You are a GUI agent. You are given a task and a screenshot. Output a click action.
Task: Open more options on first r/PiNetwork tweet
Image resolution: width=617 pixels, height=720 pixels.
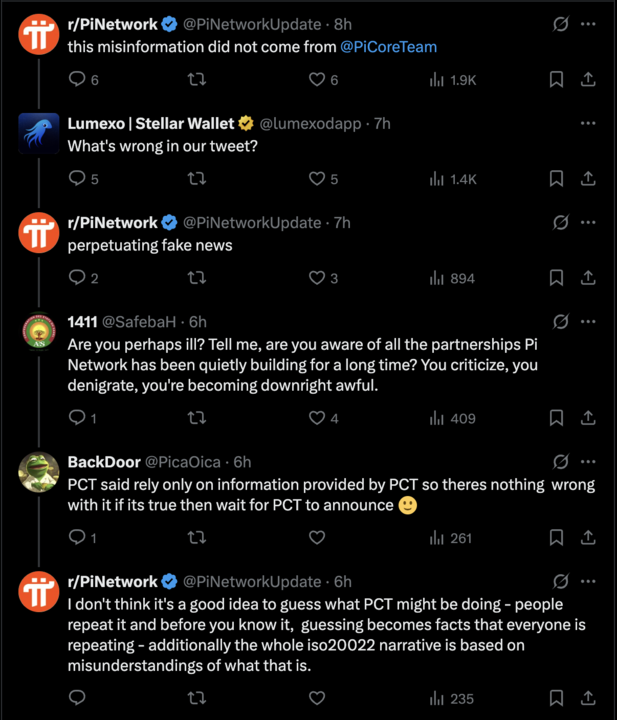tap(589, 23)
